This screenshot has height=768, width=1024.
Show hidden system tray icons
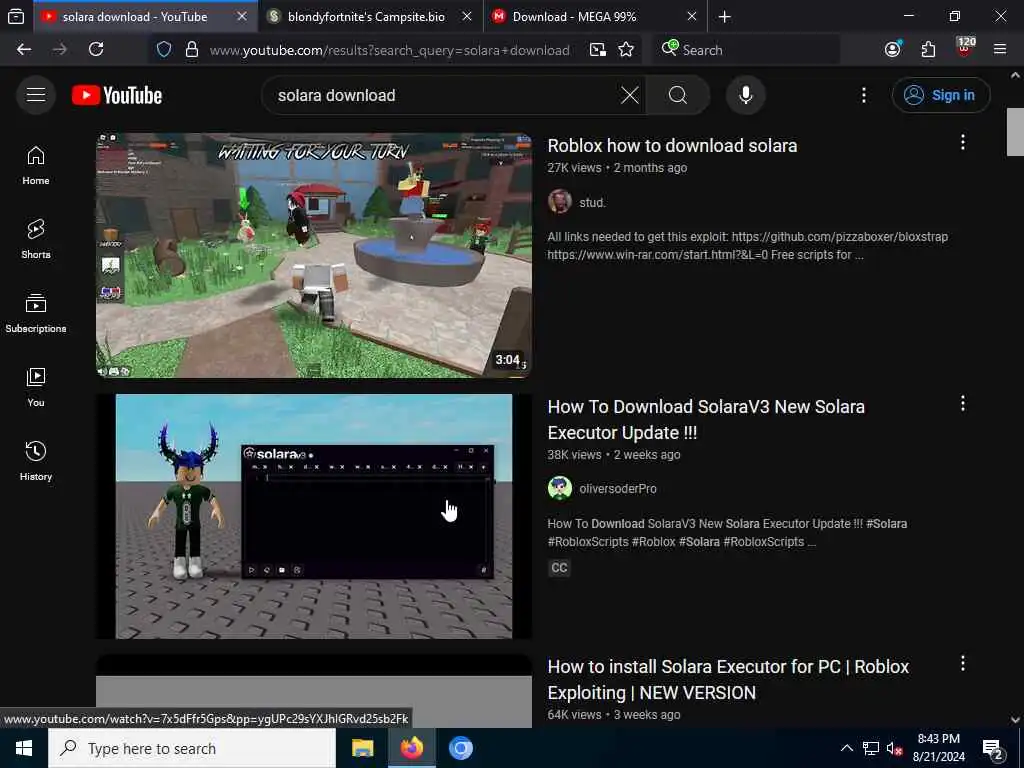click(x=846, y=748)
